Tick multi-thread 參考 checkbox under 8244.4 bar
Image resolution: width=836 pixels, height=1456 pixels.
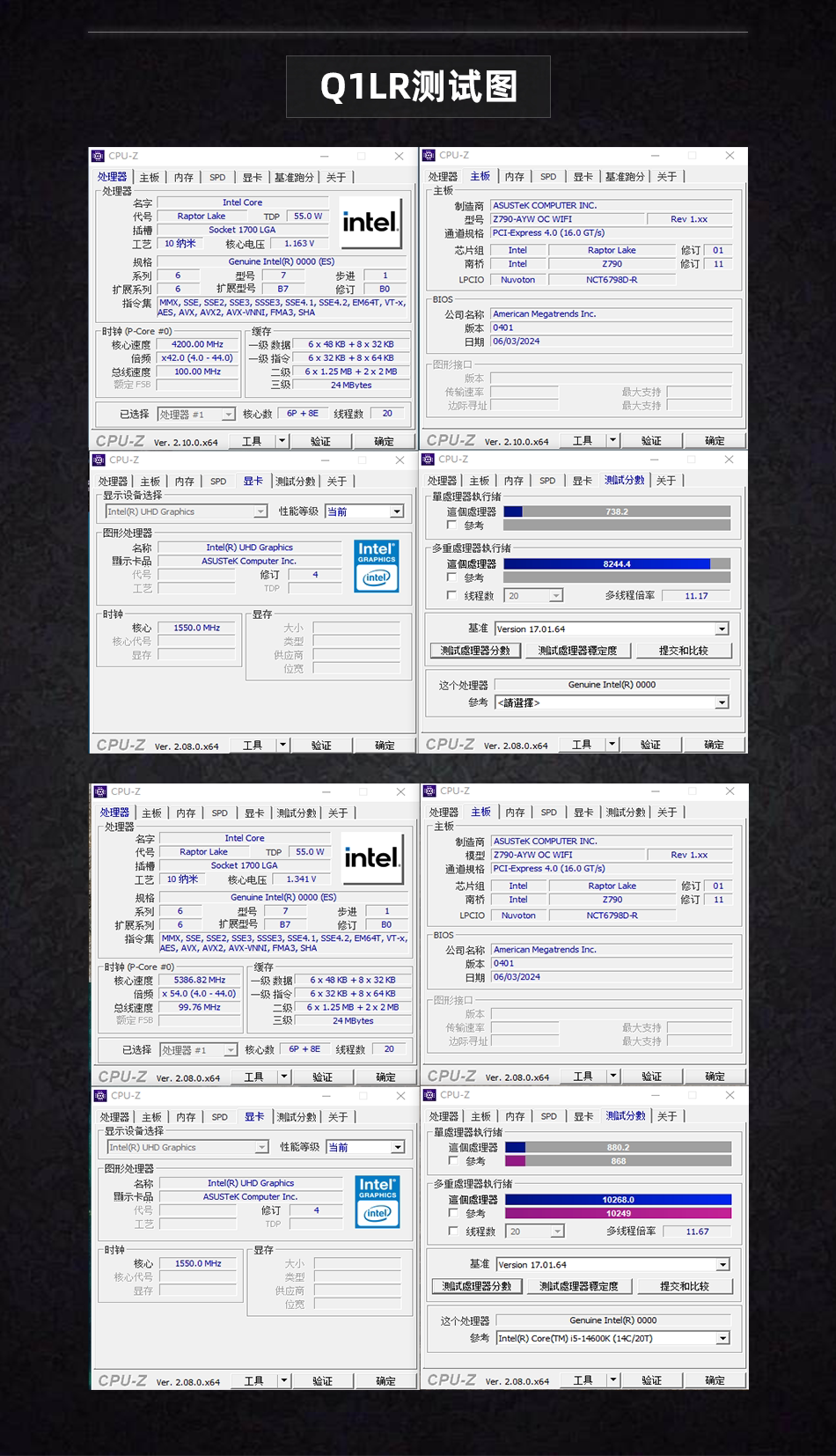pos(451,577)
